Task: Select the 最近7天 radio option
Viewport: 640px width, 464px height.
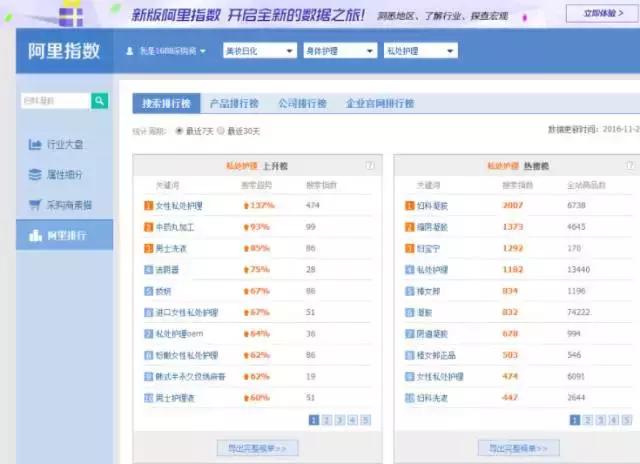Action: (180, 131)
